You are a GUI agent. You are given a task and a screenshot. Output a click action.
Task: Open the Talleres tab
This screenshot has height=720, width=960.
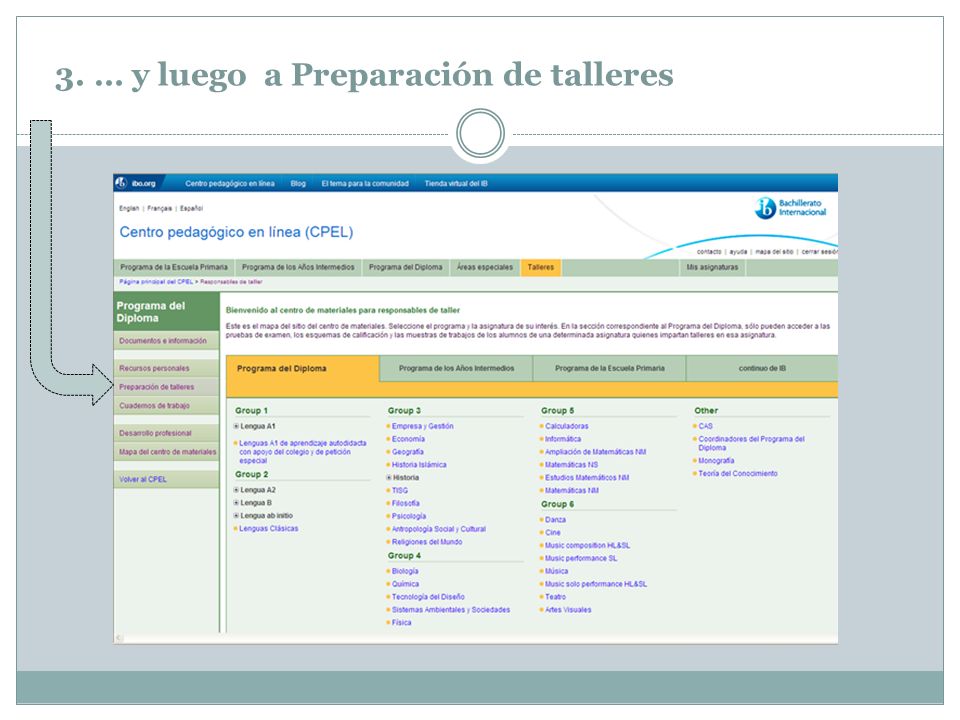tap(541, 268)
